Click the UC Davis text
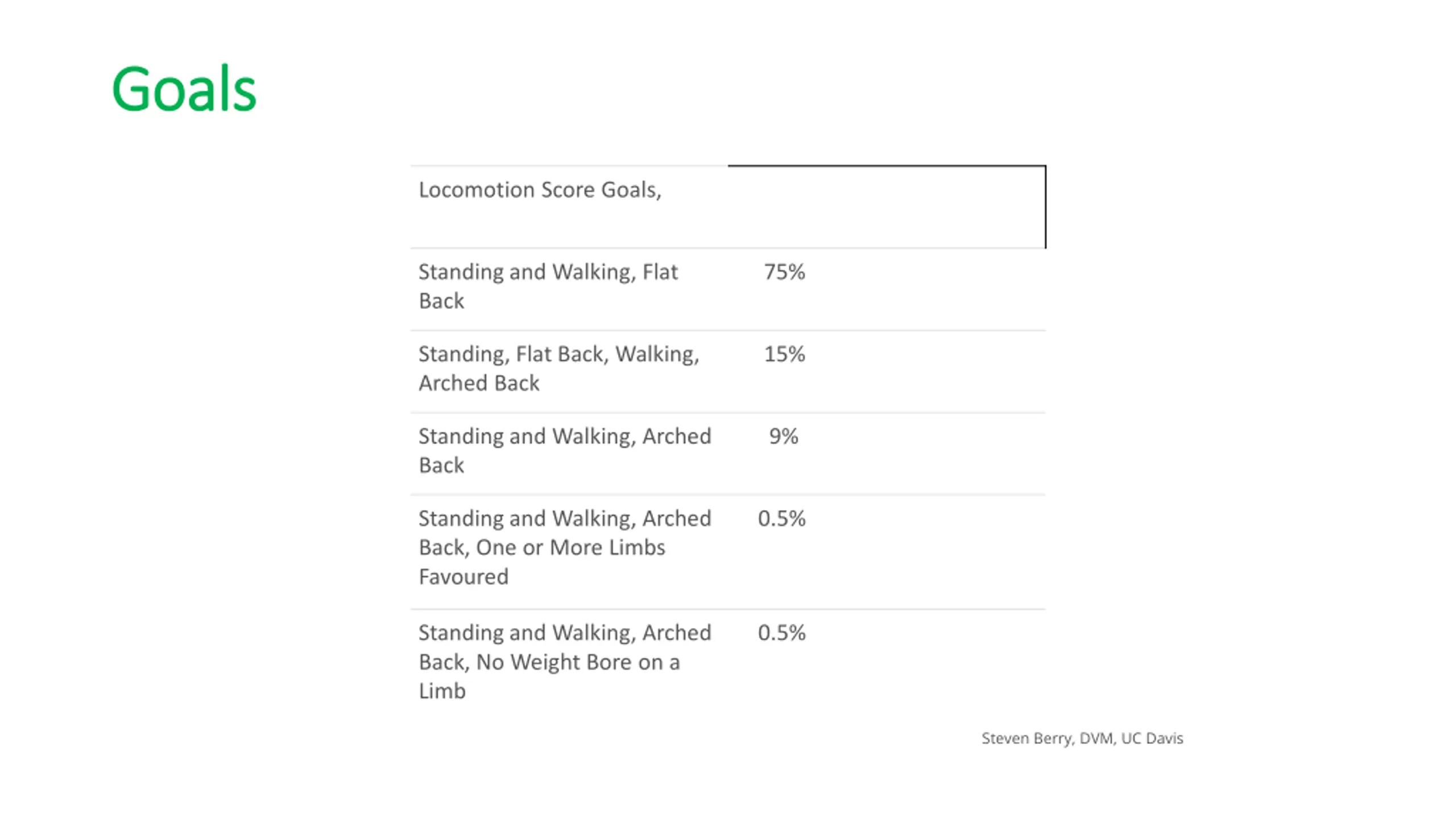The height and width of the screenshot is (819, 1456). [x=1152, y=738]
